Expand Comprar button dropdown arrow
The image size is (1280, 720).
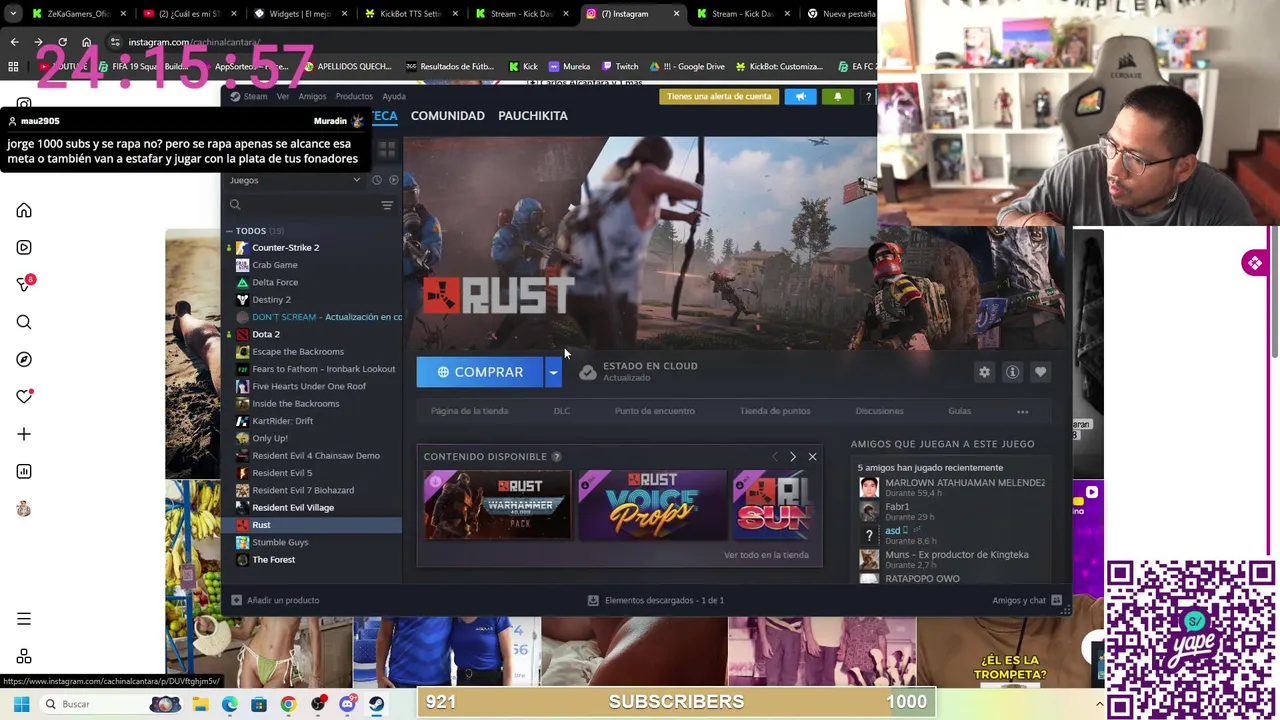click(553, 372)
